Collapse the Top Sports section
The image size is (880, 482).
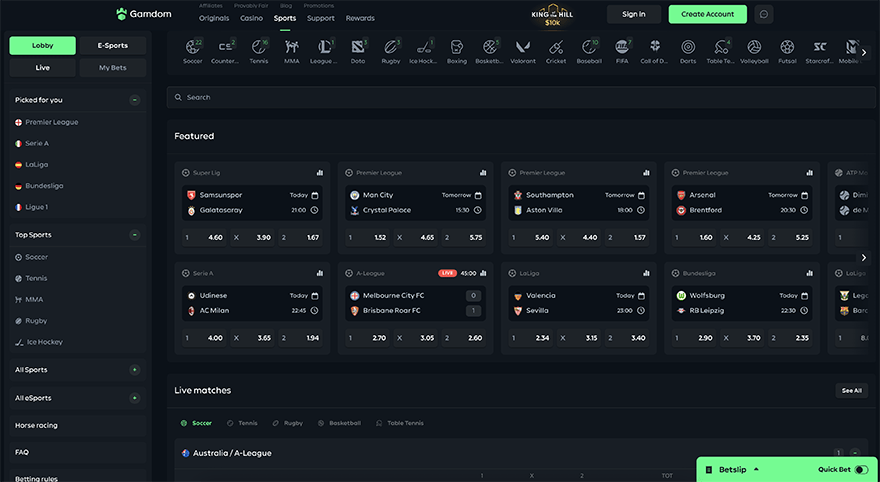coord(135,235)
